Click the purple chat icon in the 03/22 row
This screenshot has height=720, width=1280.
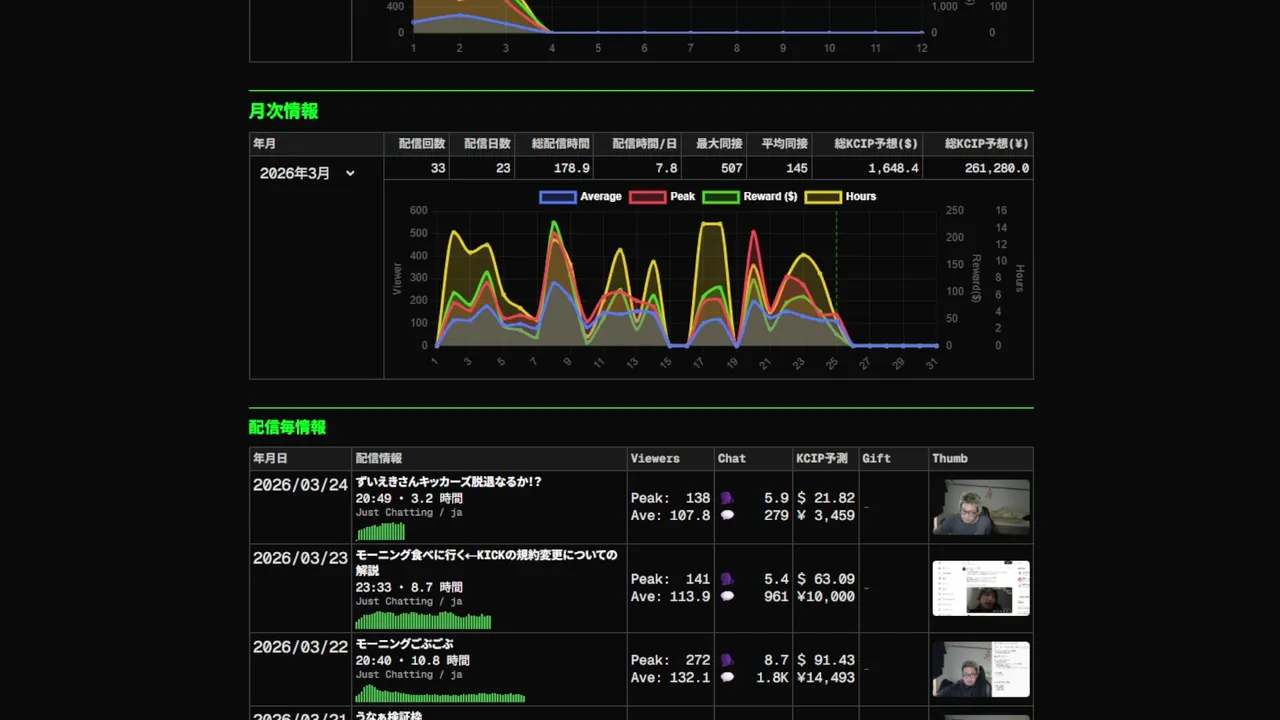click(x=727, y=660)
